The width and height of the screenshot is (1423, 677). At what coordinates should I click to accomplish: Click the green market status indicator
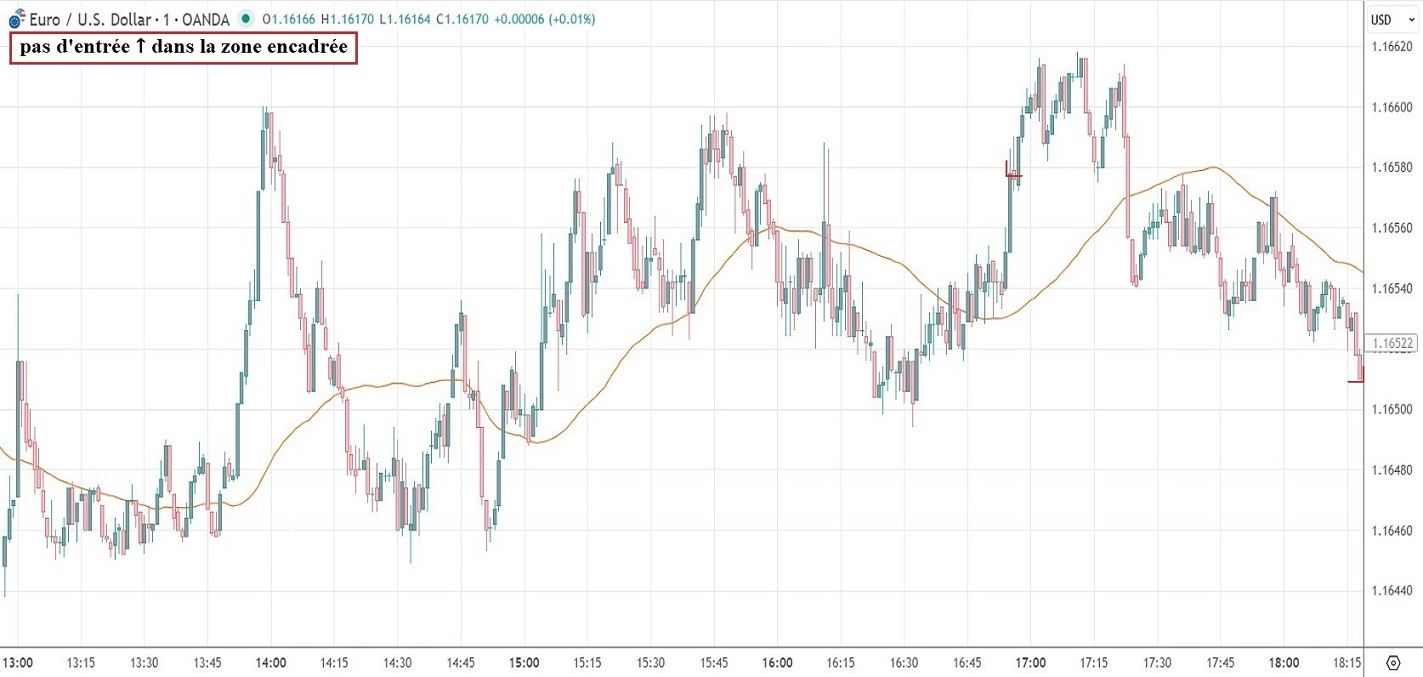[x=247, y=18]
